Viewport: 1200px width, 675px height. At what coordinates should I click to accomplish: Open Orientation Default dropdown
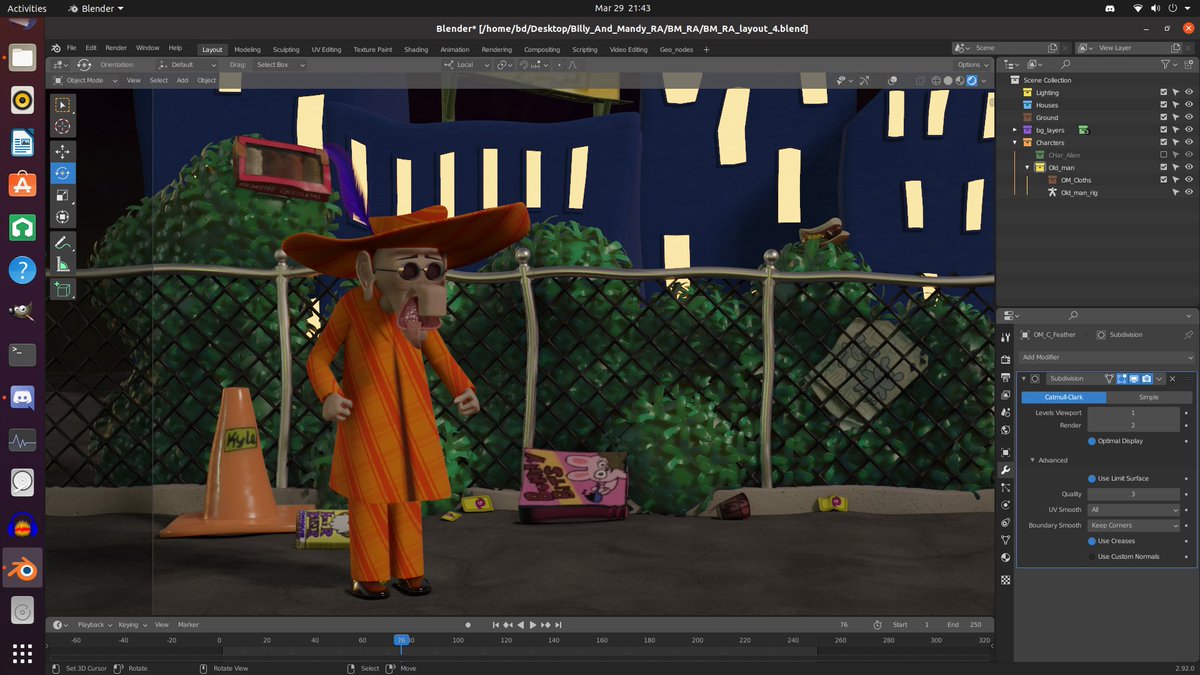click(187, 65)
